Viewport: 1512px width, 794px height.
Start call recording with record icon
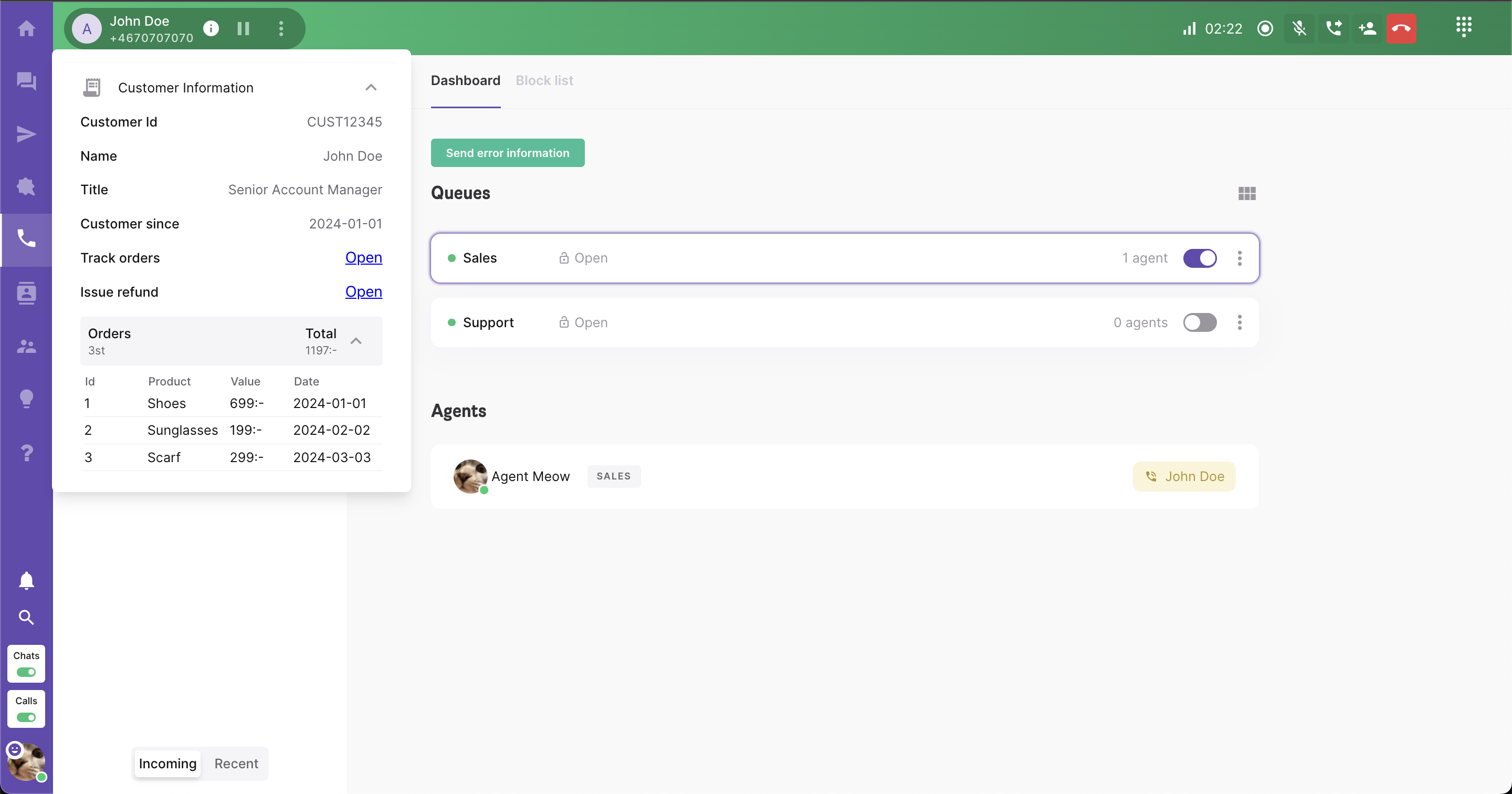pyautogui.click(x=1265, y=28)
